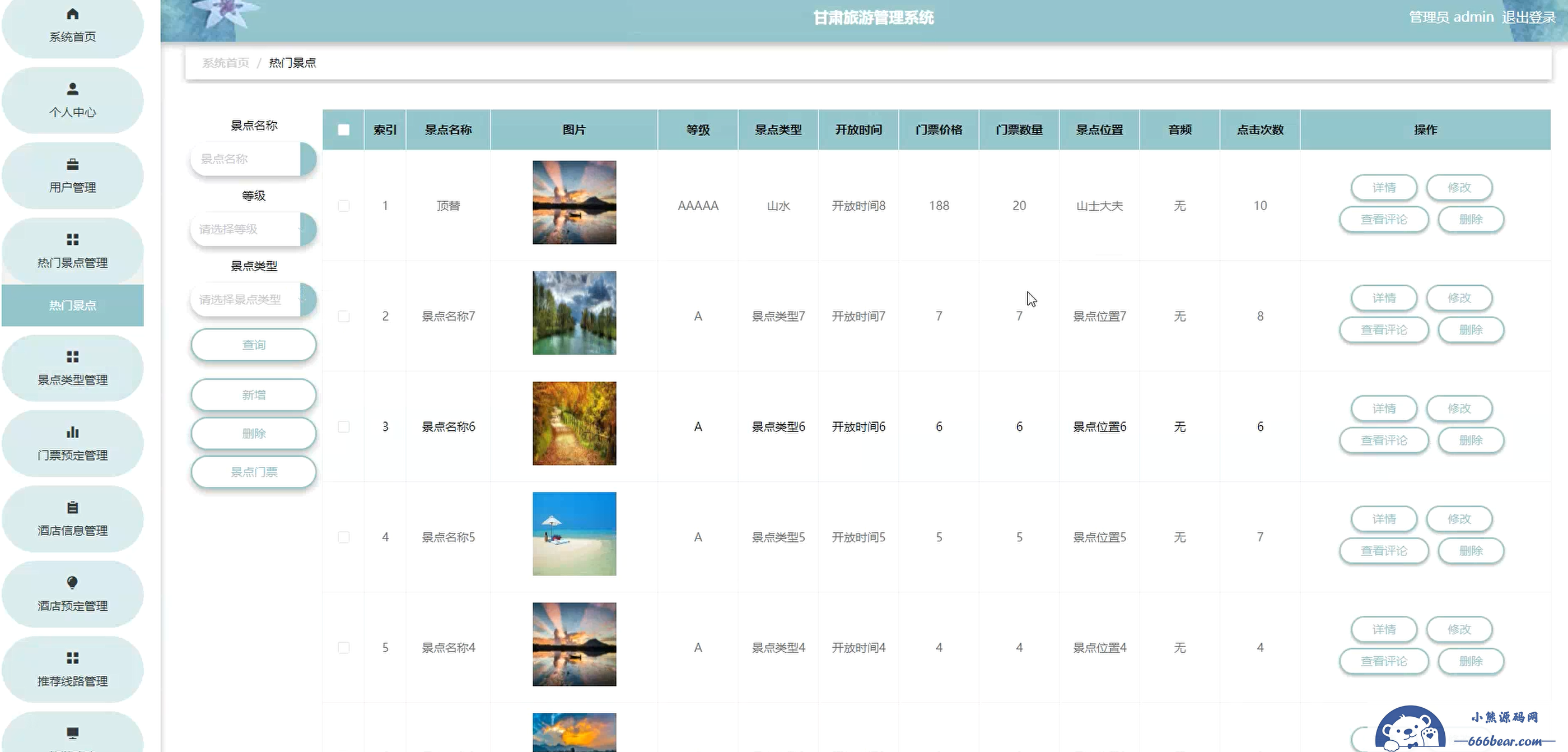Click 查看评论 for the 景点名称5 row
1568x752 pixels.
click(x=1384, y=550)
